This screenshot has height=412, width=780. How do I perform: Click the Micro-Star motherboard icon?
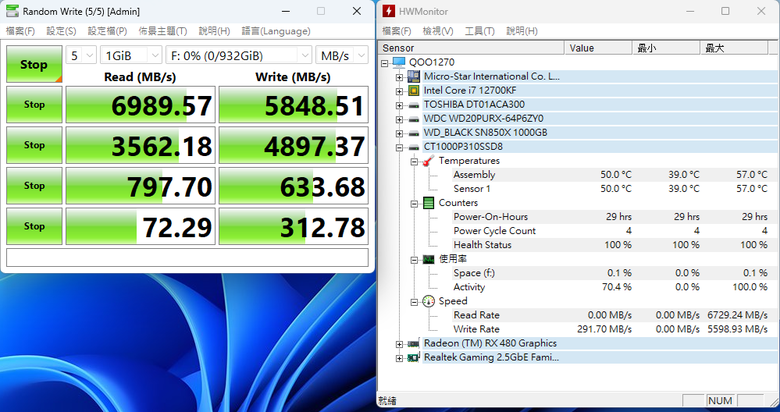click(413, 77)
